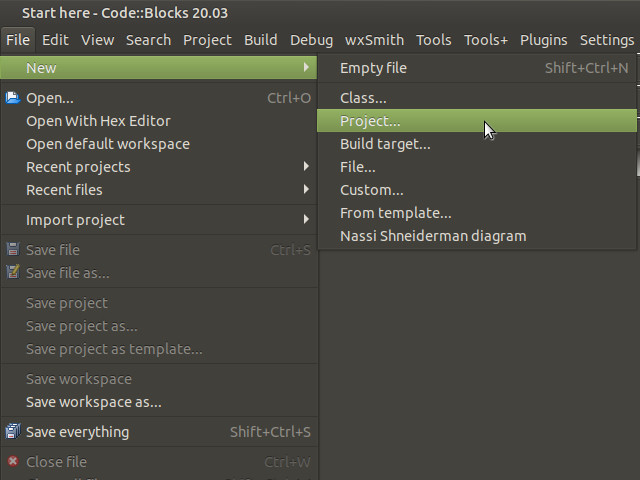Click the Save everything icon
The image size is (640, 480).
point(13,432)
